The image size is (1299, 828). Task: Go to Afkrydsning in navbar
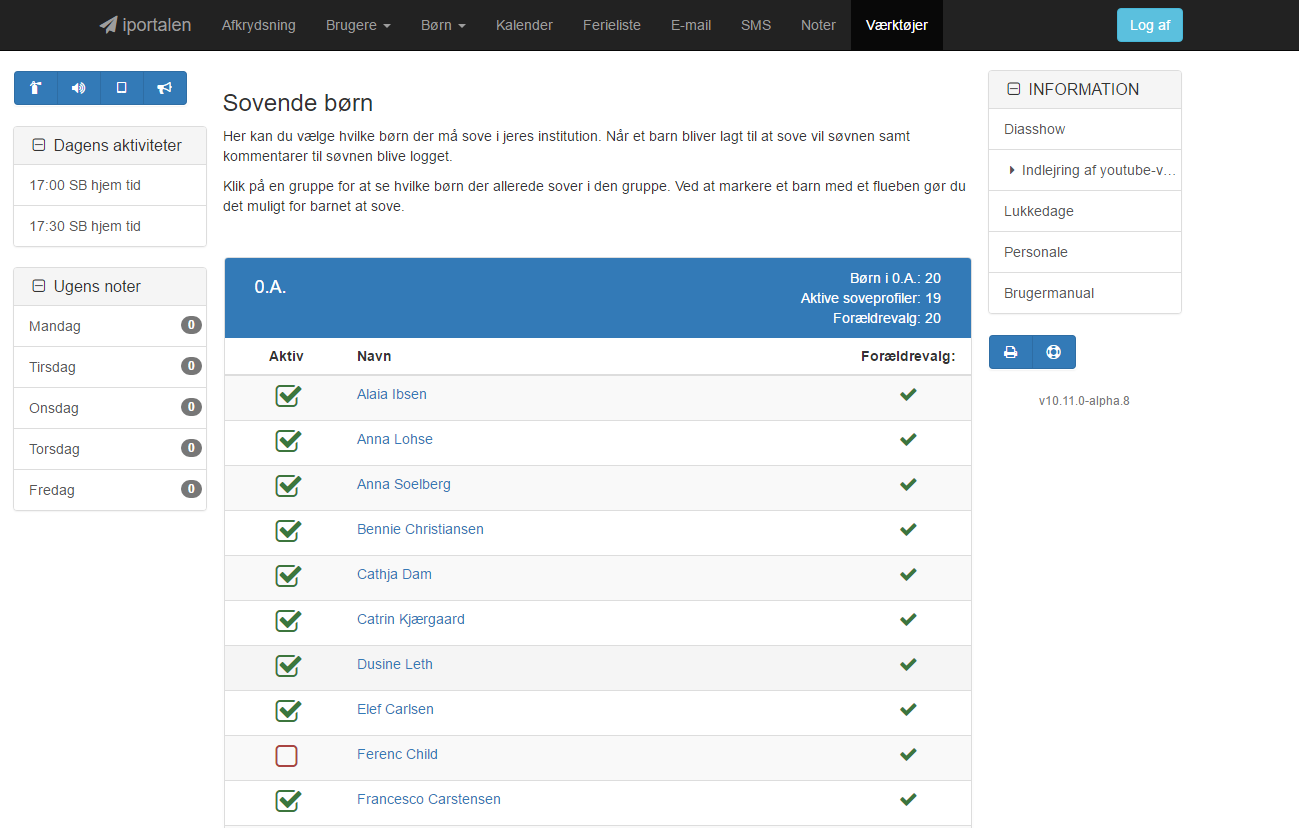pos(259,25)
